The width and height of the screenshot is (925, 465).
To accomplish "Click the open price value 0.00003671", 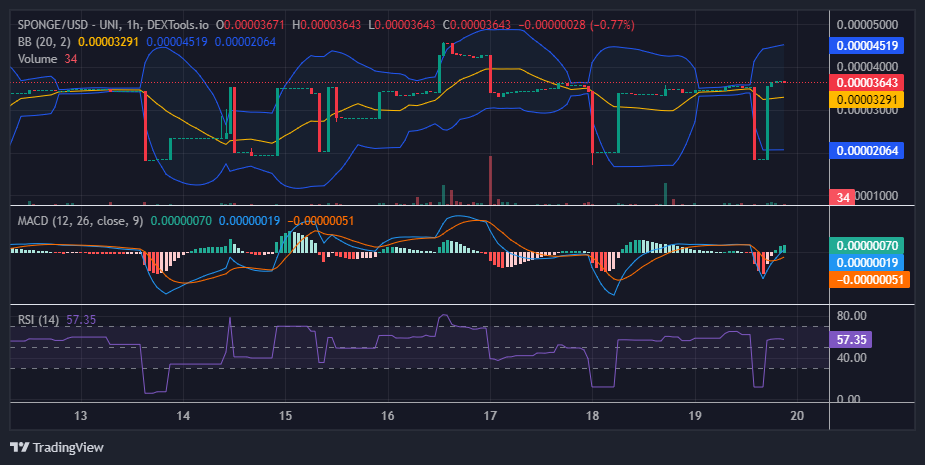I will click(x=254, y=25).
